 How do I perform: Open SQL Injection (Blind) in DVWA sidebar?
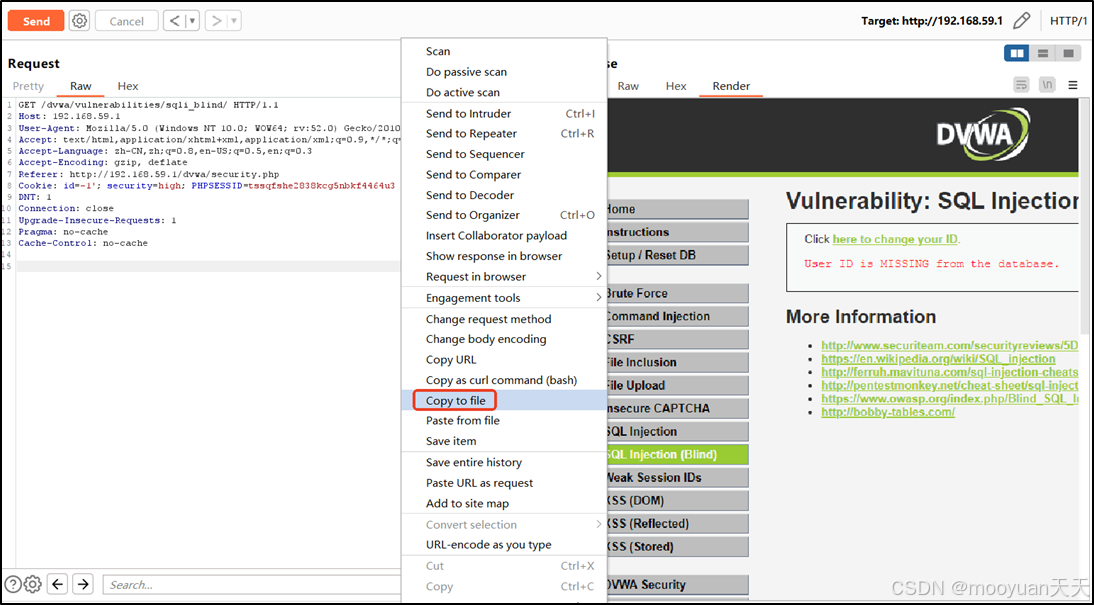677,454
